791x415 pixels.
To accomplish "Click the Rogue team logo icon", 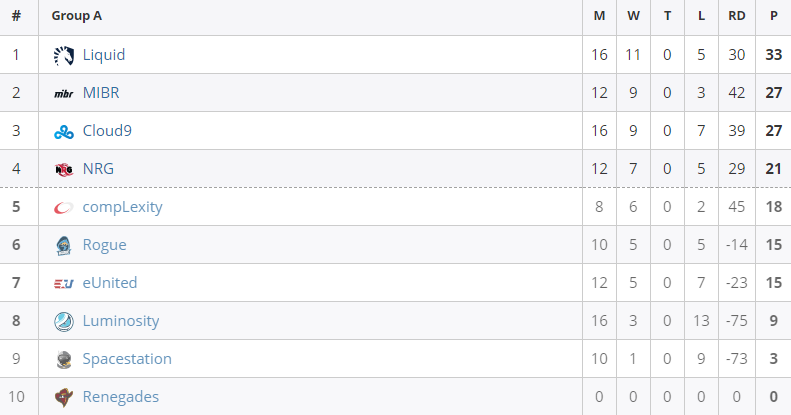I will (64, 246).
